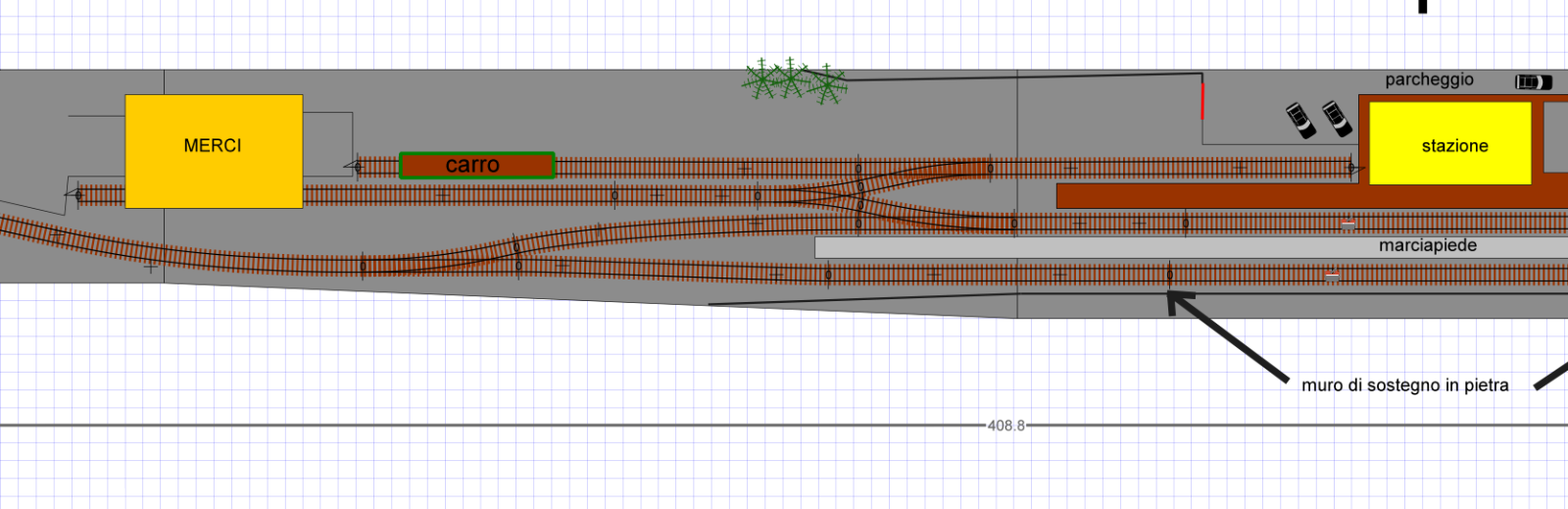Select the green trees cluster
1568x509 pixels.
pos(792,80)
